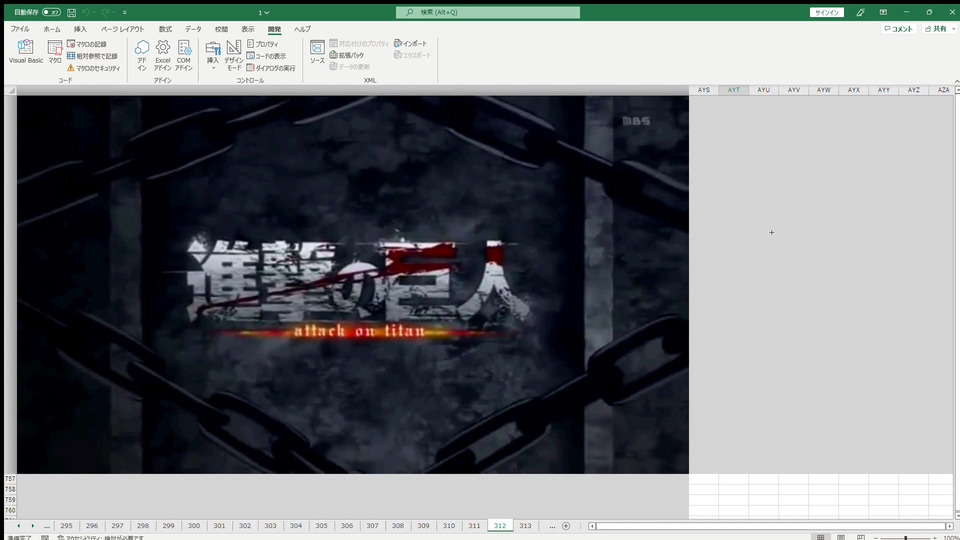
Task: Switch to sheet tab 313
Action: tap(525, 526)
